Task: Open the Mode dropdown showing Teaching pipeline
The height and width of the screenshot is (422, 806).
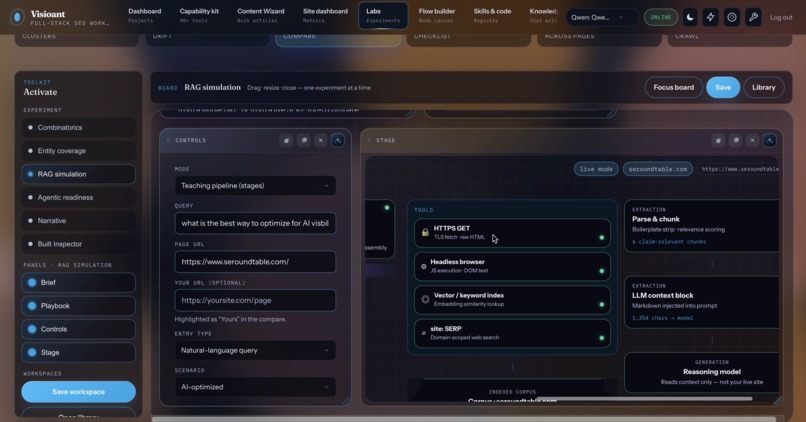Action: tap(255, 186)
